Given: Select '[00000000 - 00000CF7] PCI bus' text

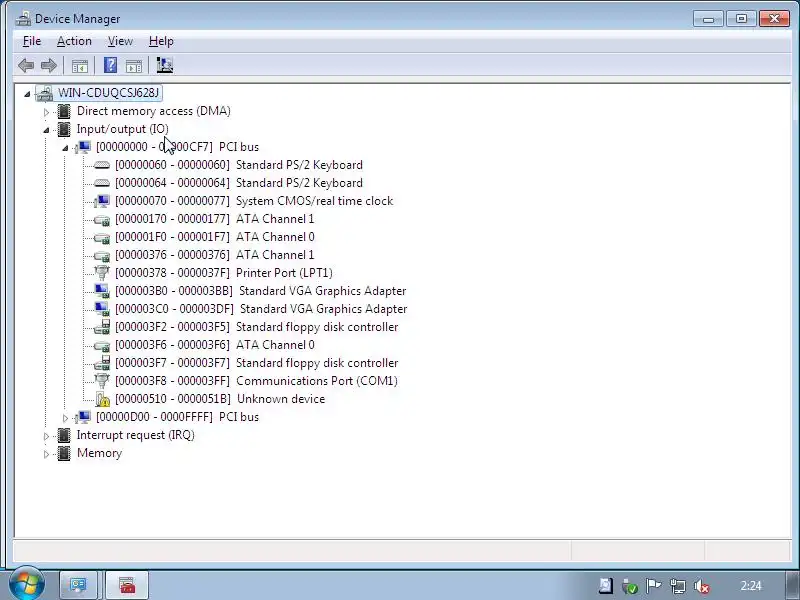Looking at the screenshot, I should pyautogui.click(x=177, y=147).
